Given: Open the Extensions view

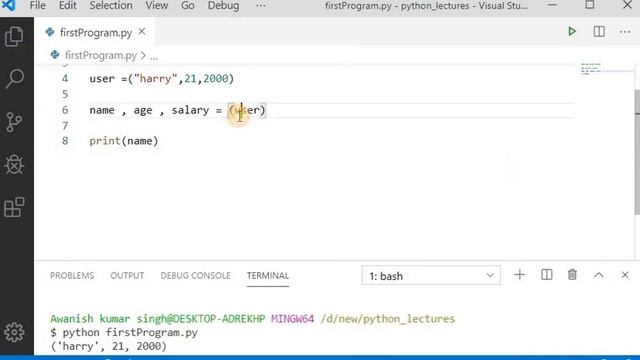Looking at the screenshot, I should click(14, 207).
